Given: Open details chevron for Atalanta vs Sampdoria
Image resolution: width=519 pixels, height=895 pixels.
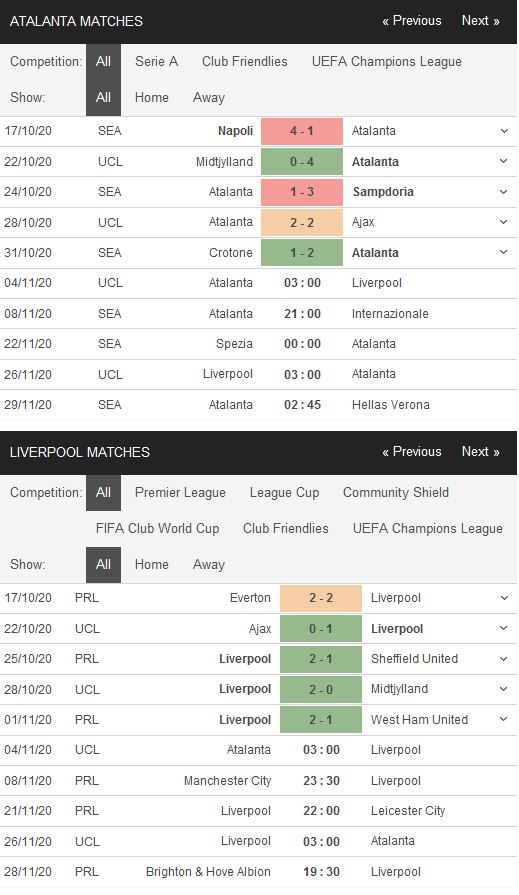Looking at the screenshot, I should (x=504, y=192).
